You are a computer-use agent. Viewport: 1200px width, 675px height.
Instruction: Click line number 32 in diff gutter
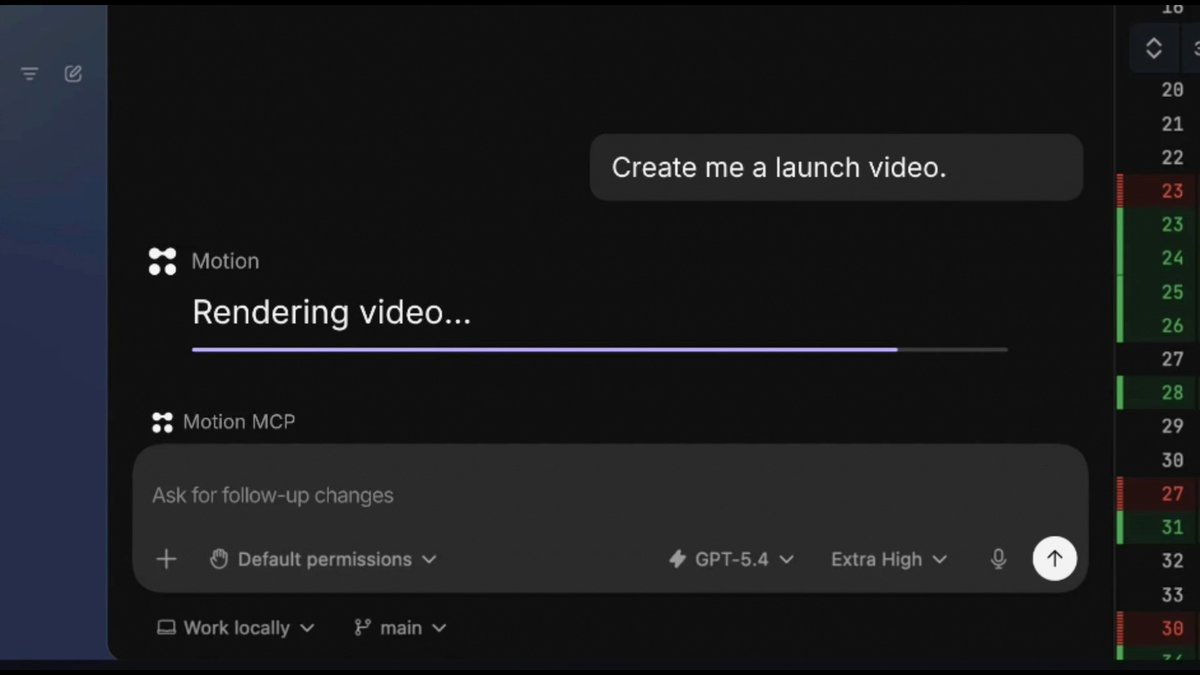click(x=1172, y=561)
